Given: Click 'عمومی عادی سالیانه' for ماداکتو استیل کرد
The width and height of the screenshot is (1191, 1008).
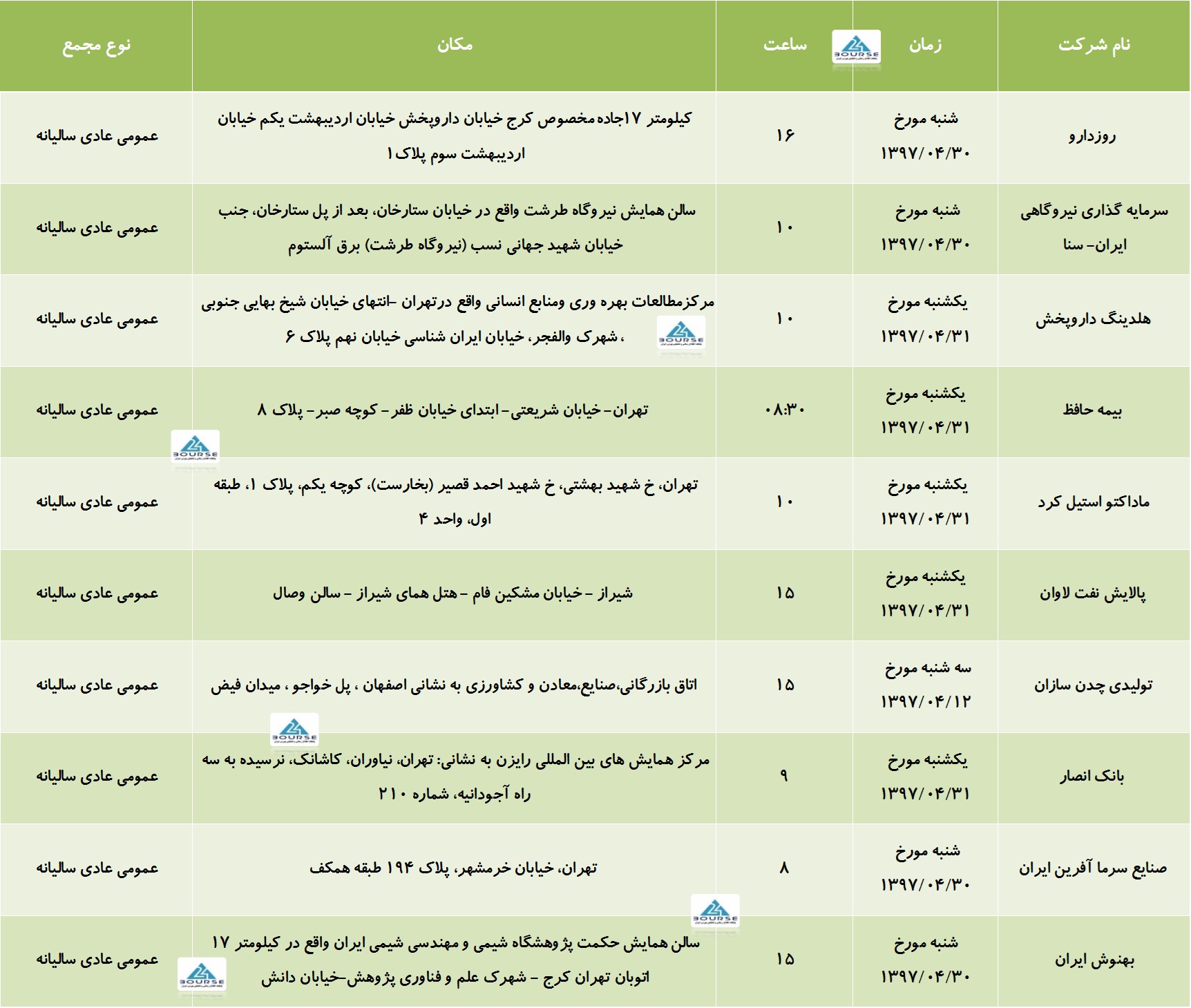Looking at the screenshot, I should [x=97, y=502].
